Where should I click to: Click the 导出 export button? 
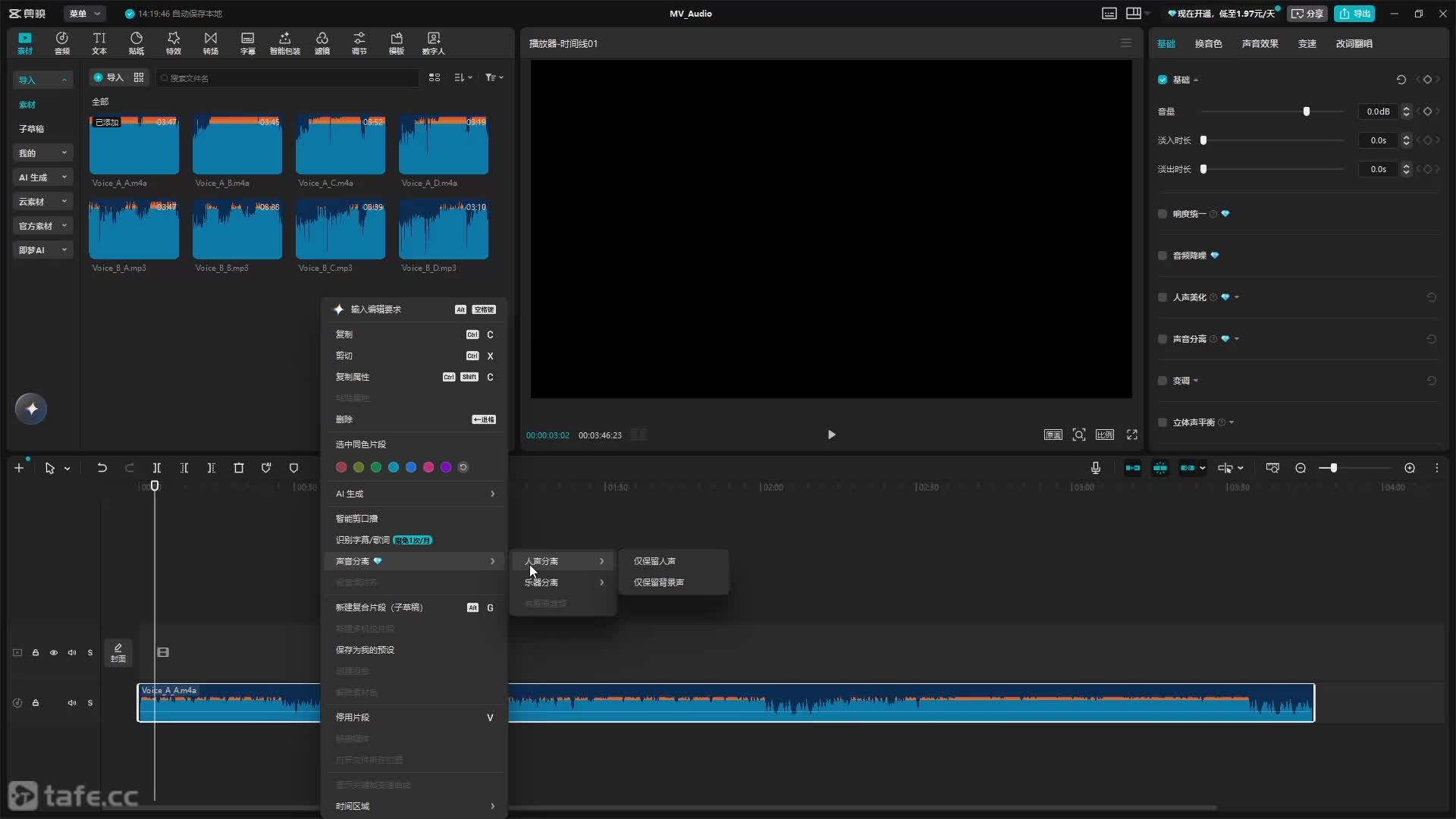tap(1354, 14)
